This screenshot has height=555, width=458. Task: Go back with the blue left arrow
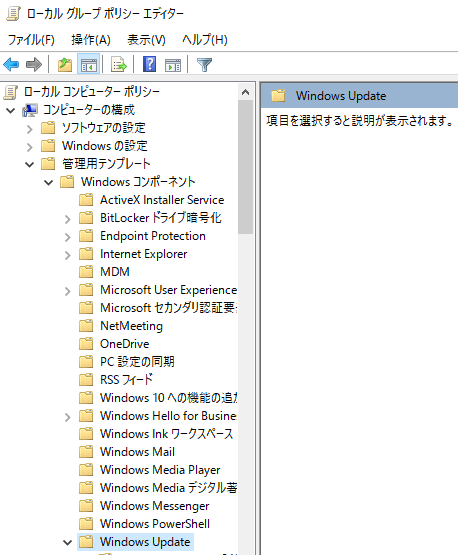pyautogui.click(x=11, y=65)
